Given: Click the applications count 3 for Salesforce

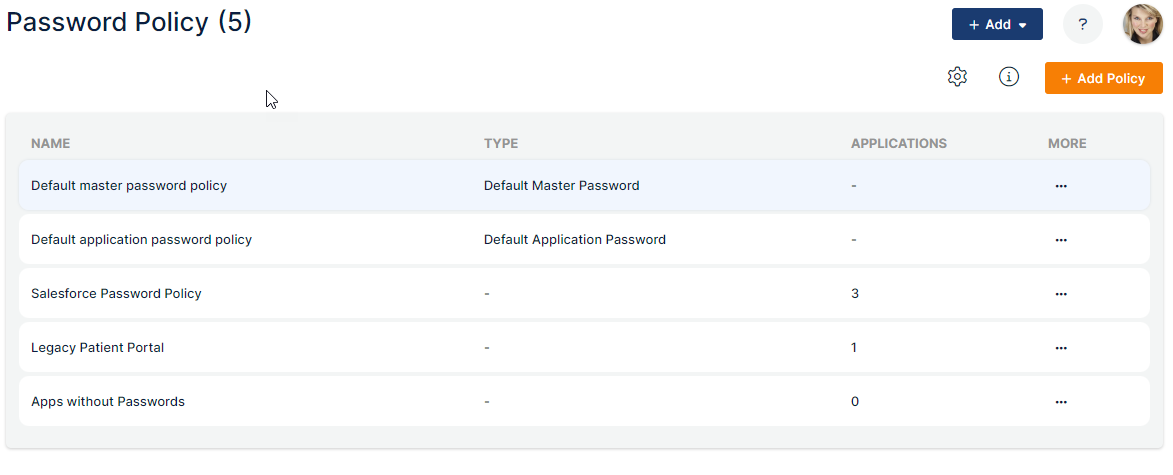Looking at the screenshot, I should tap(855, 293).
